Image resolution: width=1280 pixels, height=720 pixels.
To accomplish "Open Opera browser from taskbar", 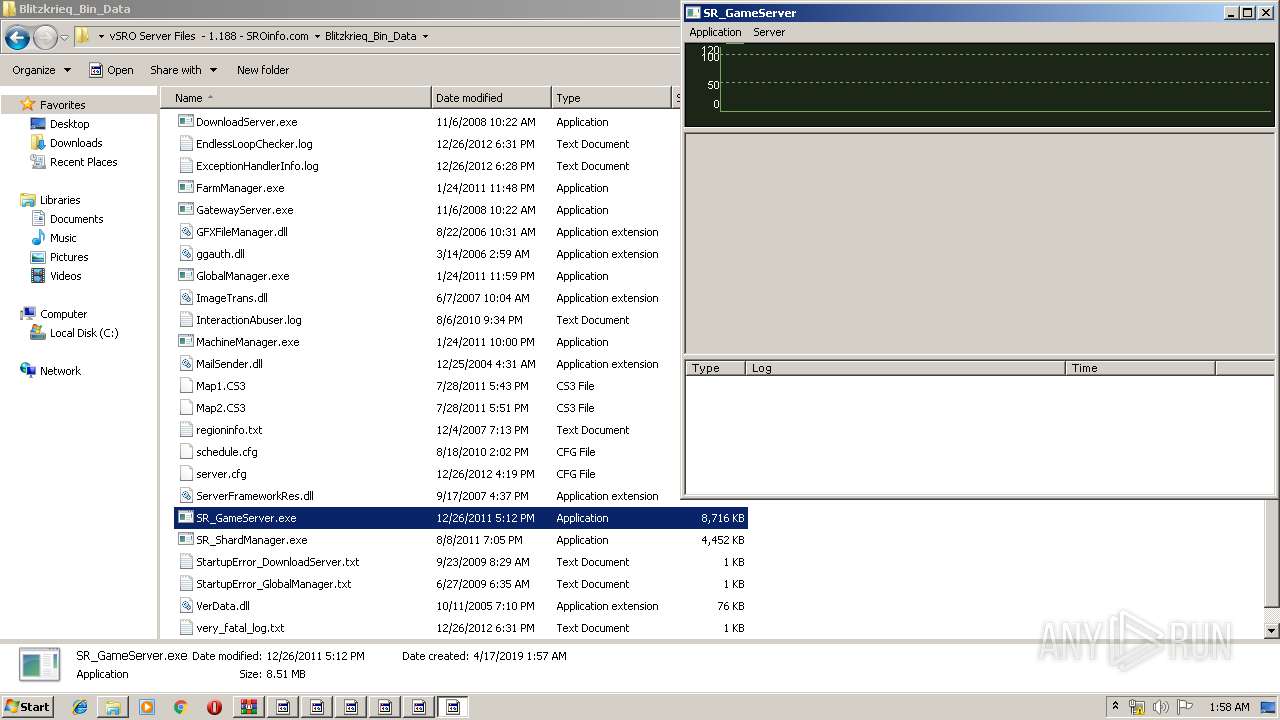I will tap(214, 707).
